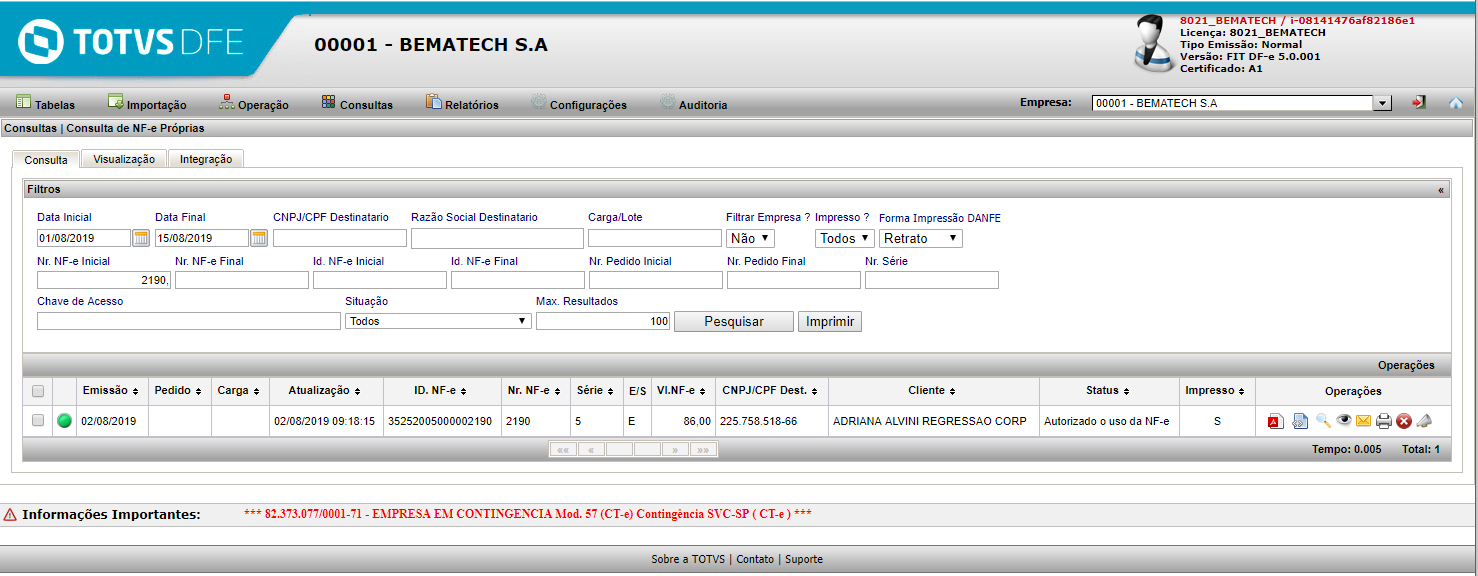Open the Relatórios menu
The width and height of the screenshot is (1478, 576).
[x=462, y=104]
